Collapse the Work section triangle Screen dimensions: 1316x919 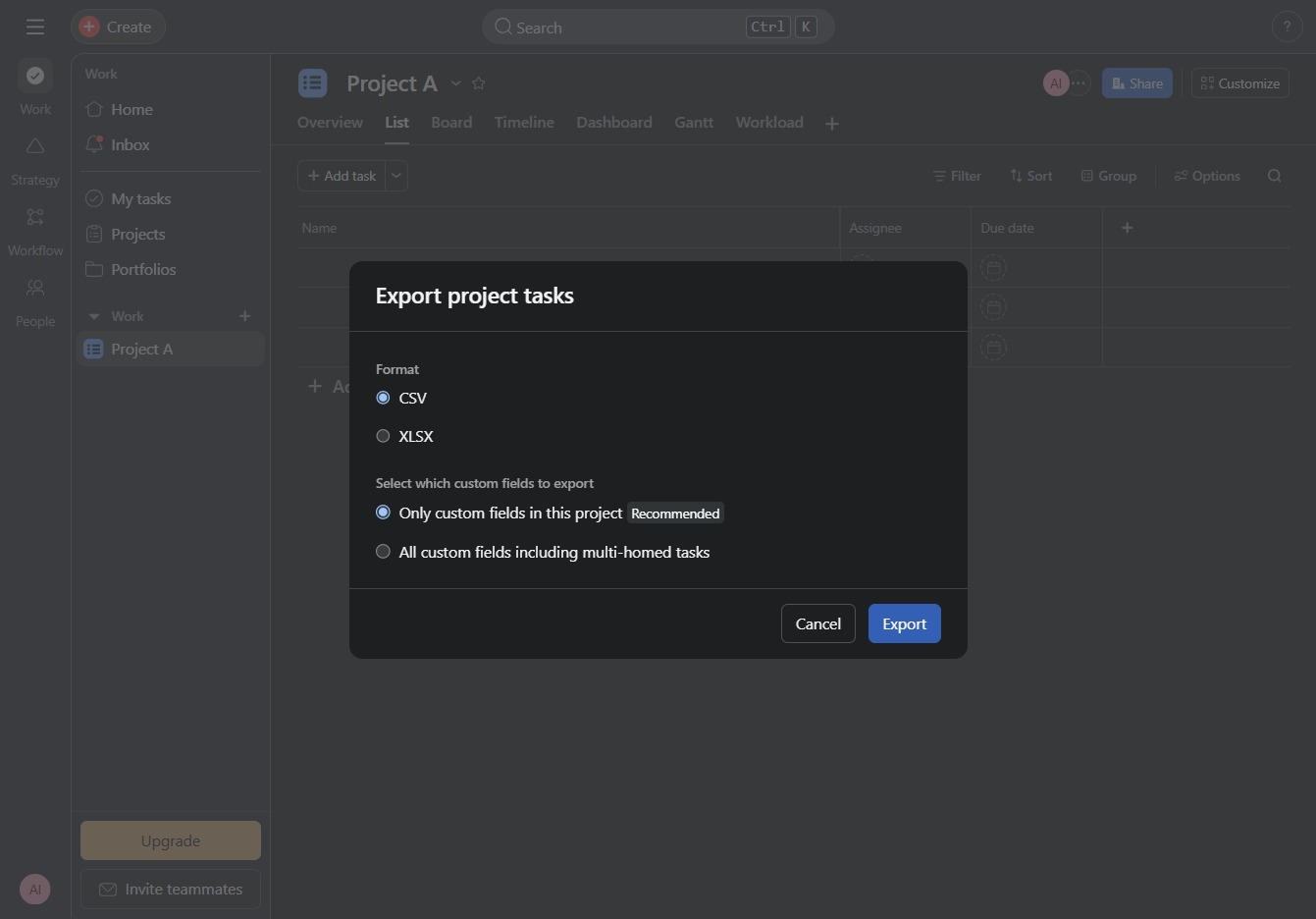(94, 316)
